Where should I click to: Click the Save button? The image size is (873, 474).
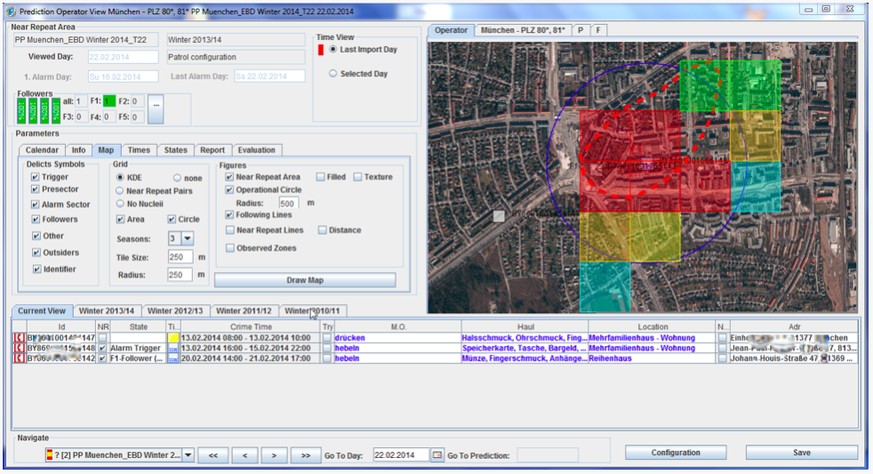[x=800, y=453]
